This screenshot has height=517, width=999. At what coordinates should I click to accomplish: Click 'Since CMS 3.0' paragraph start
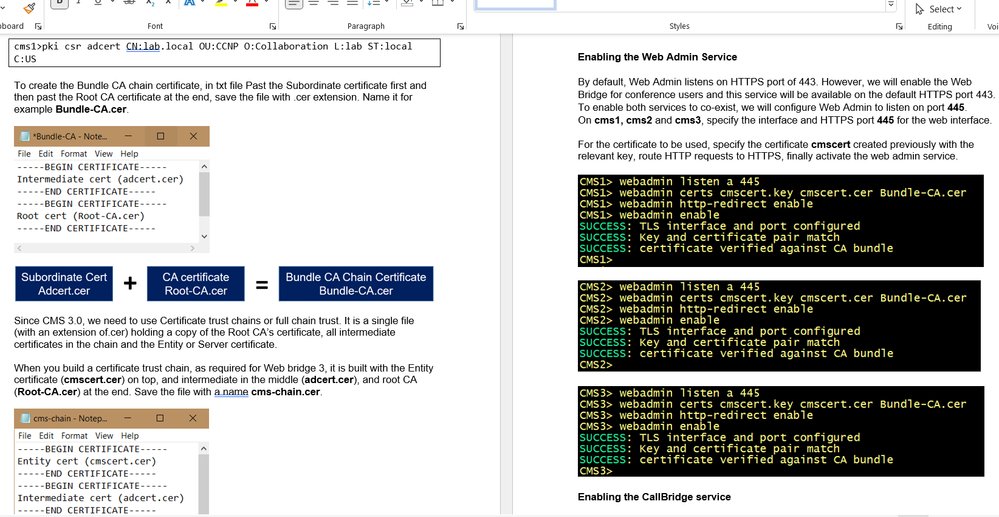[x=43, y=321]
